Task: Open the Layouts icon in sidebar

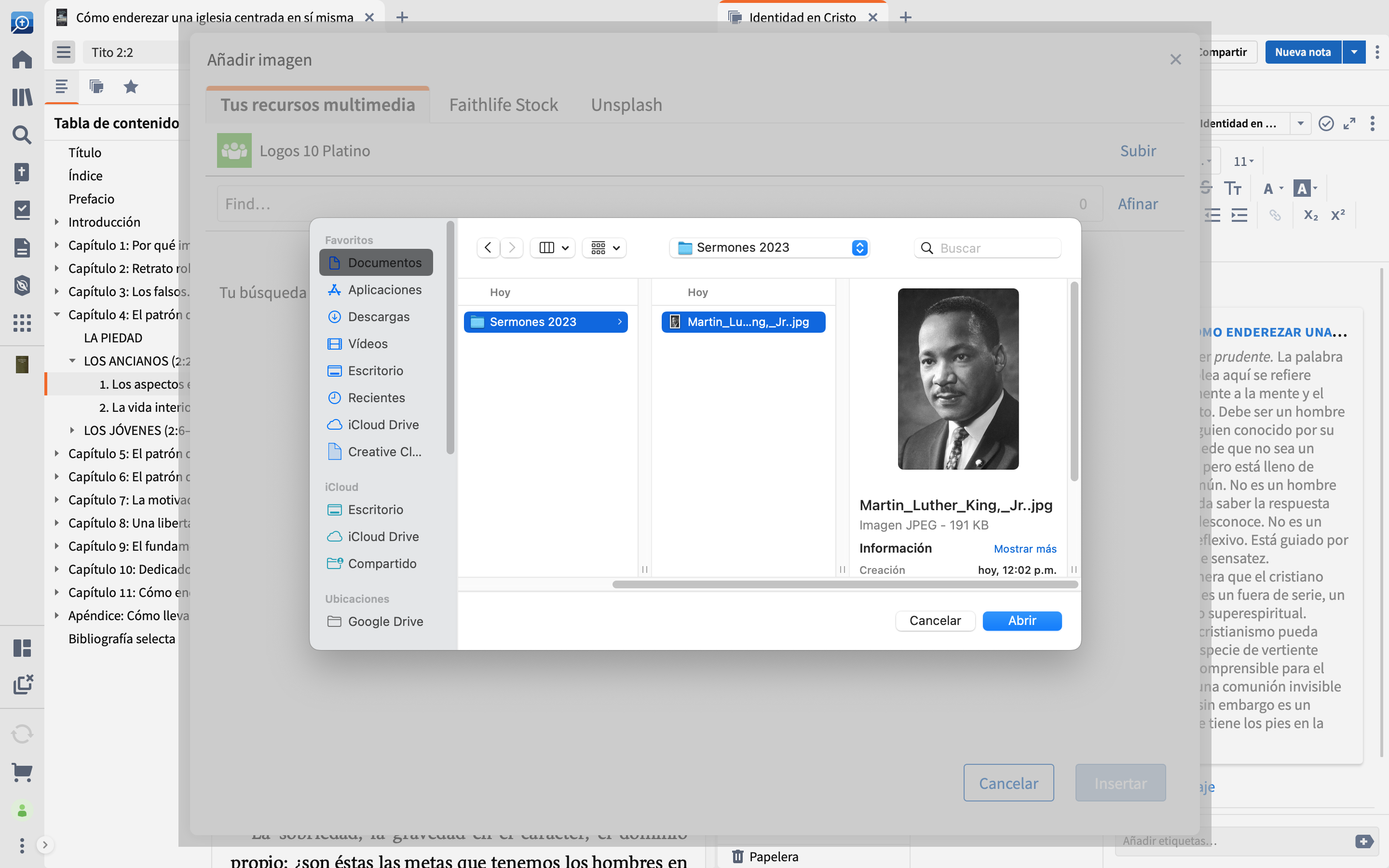Action: tap(22, 648)
